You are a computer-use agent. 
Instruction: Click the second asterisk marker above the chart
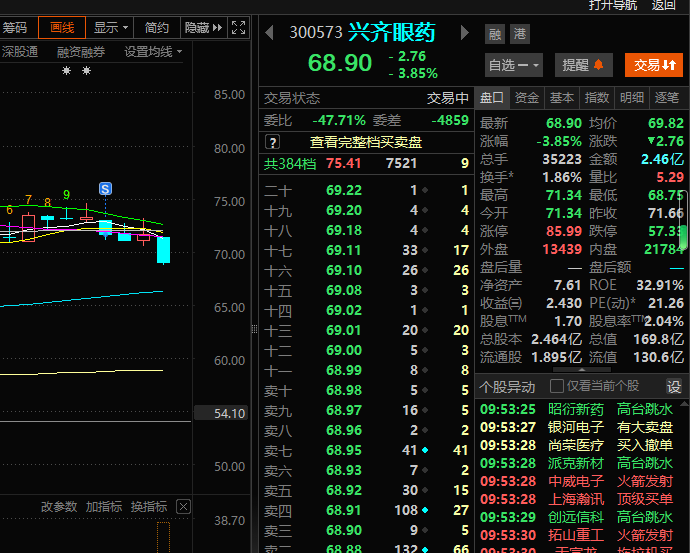pyautogui.click(x=87, y=70)
